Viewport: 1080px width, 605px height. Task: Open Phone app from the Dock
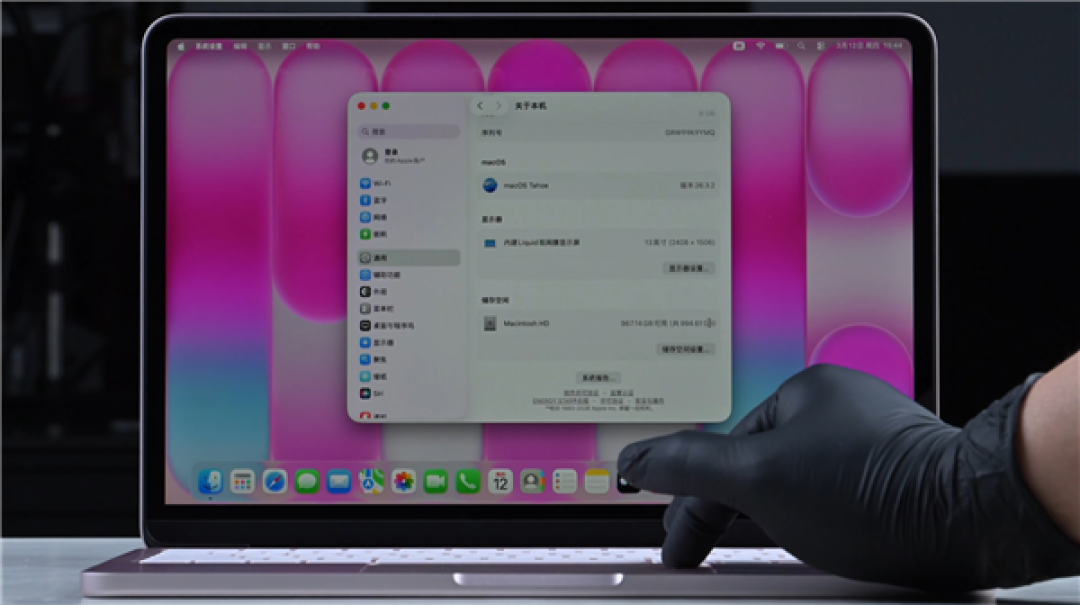coord(468,481)
